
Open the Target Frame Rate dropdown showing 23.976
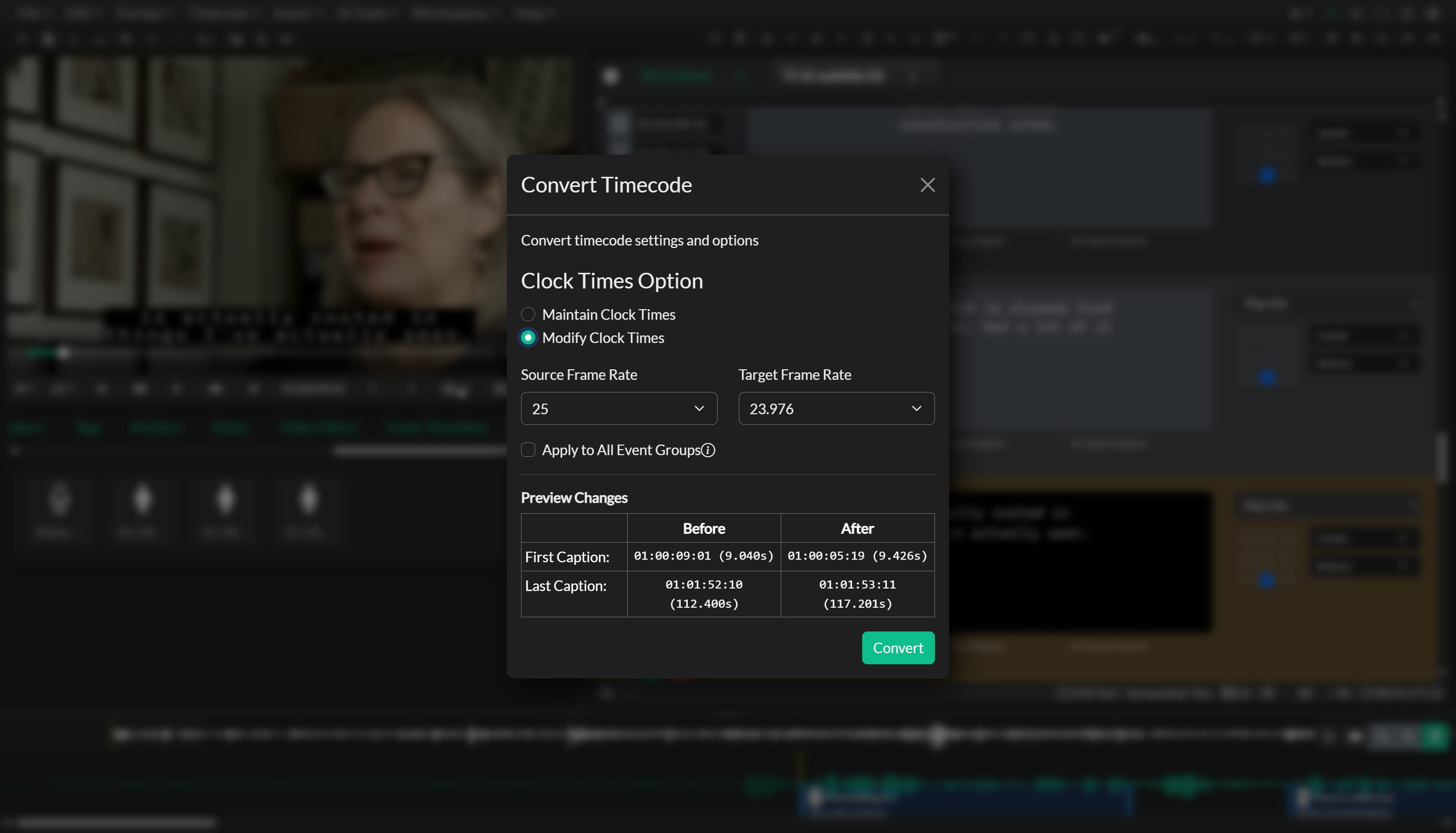click(x=836, y=408)
